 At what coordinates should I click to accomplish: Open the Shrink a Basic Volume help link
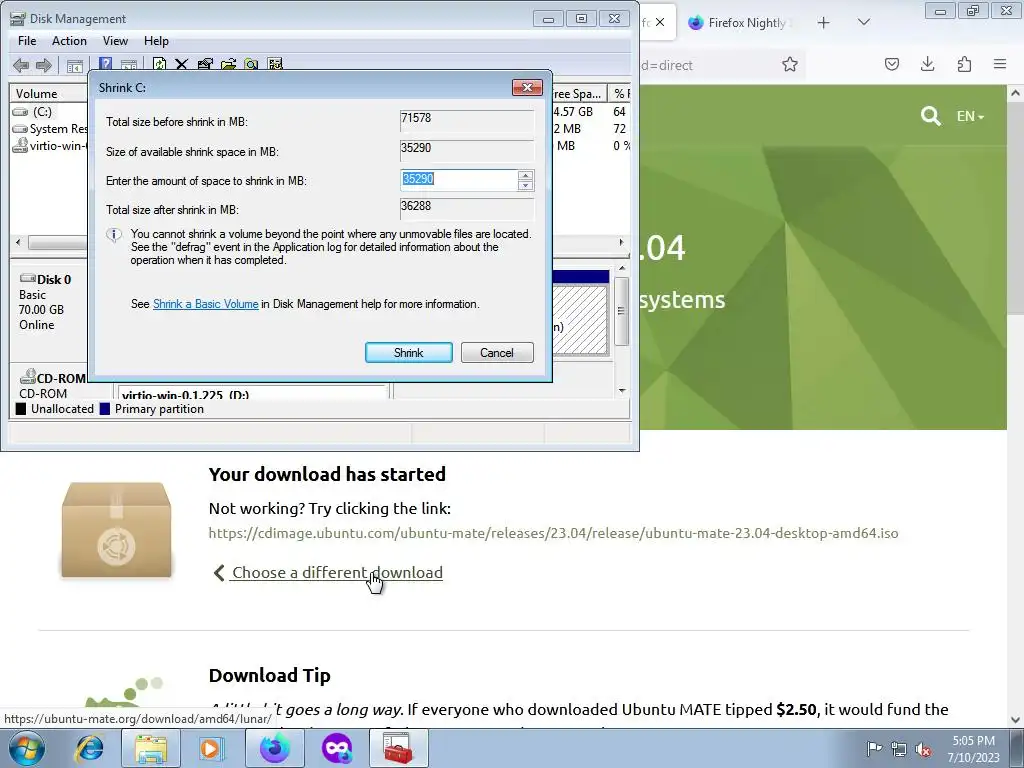[x=206, y=304]
